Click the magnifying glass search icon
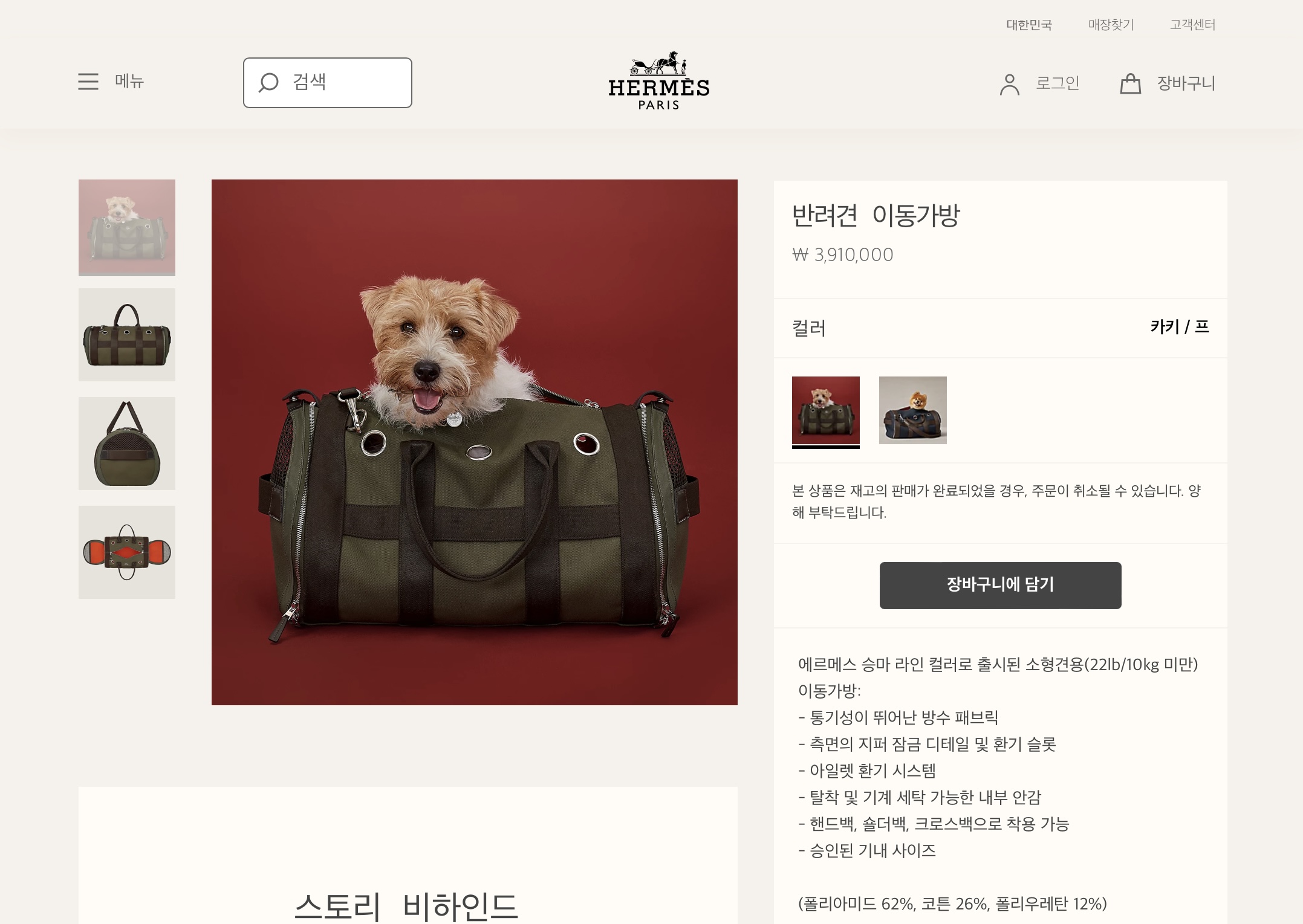The width and height of the screenshot is (1303, 924). pyautogui.click(x=268, y=83)
